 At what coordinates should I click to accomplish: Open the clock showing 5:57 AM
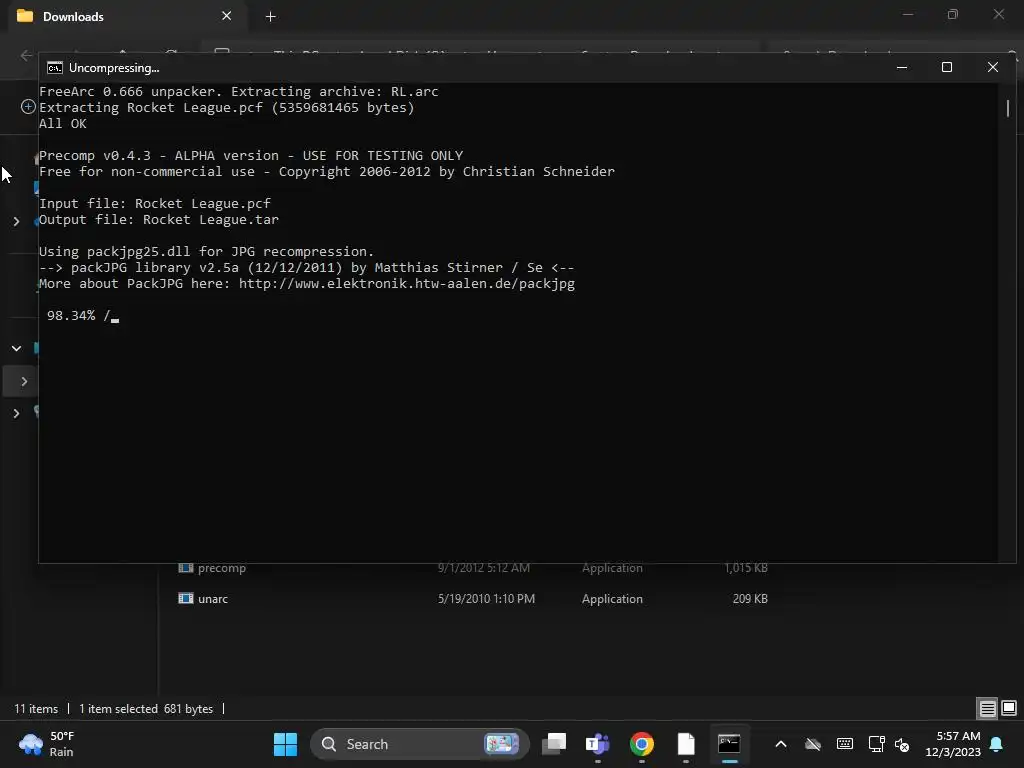(x=953, y=744)
